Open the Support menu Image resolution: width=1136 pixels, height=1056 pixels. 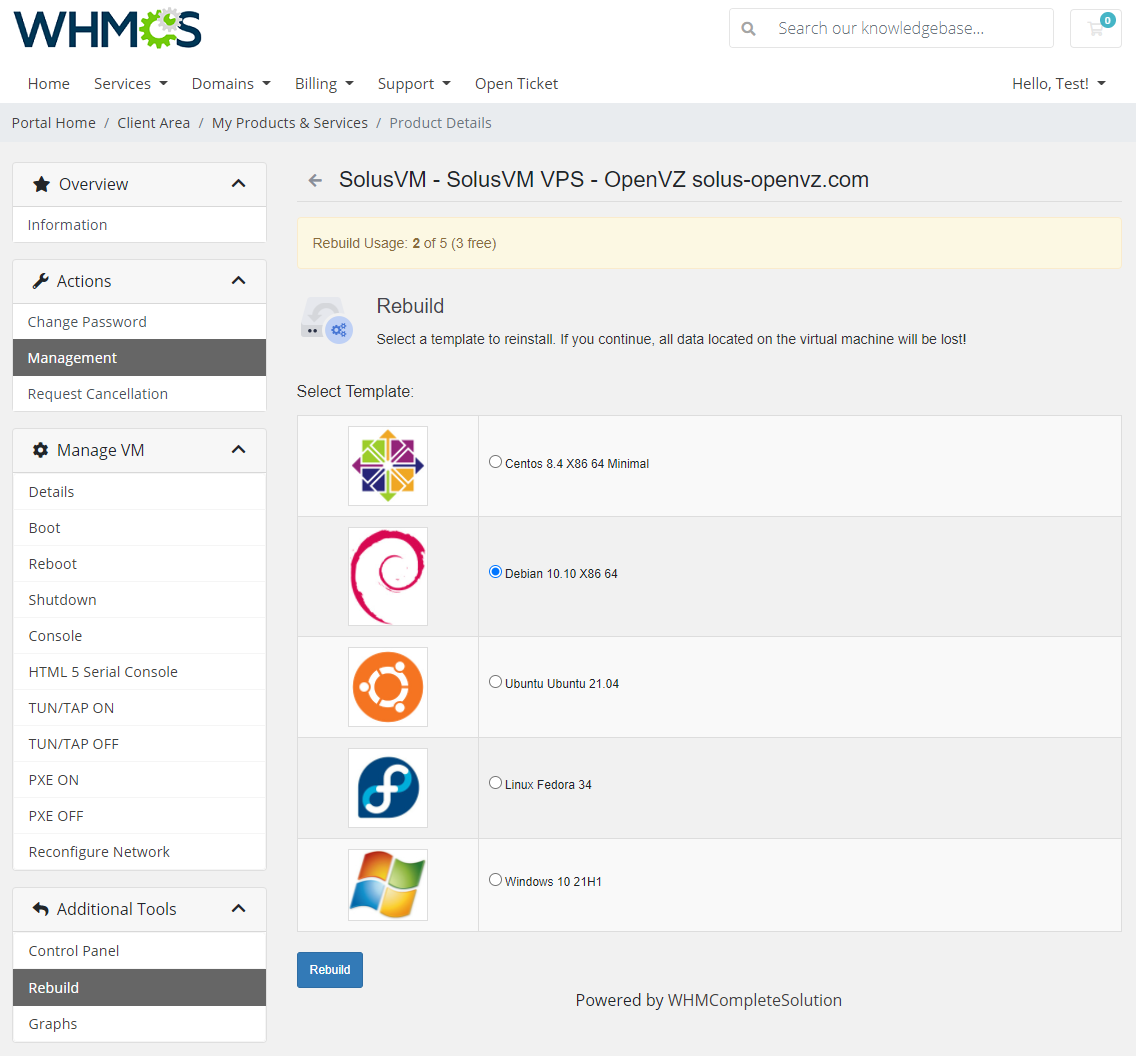[x=414, y=84]
